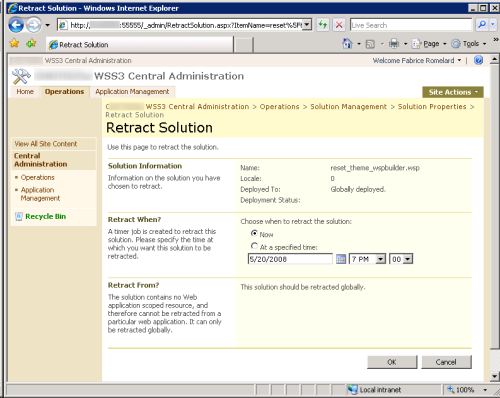
Task: Open the Tools menu in toolbar
Action: tap(469, 44)
